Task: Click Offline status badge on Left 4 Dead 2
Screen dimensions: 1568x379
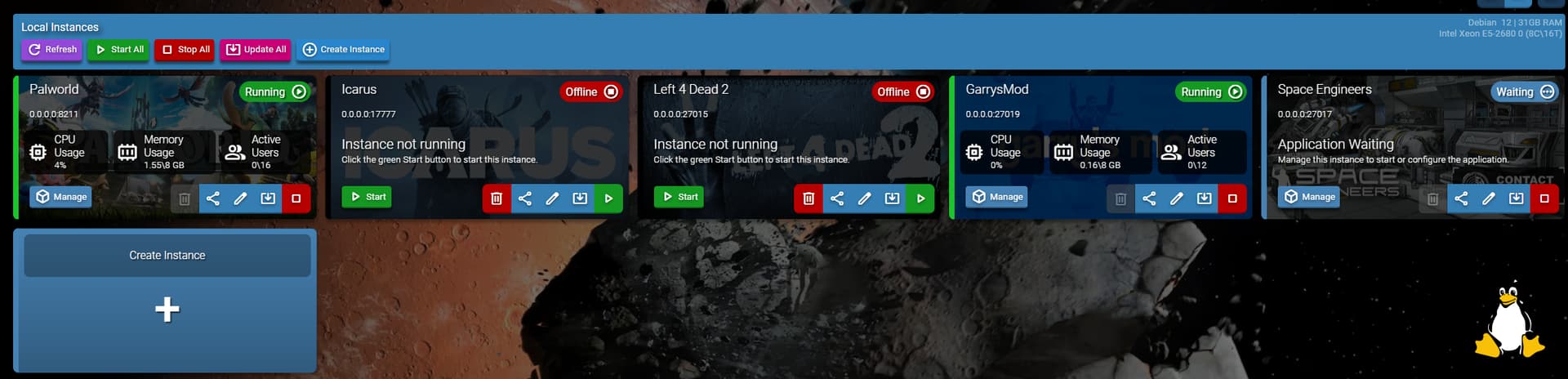Action: pos(903,92)
